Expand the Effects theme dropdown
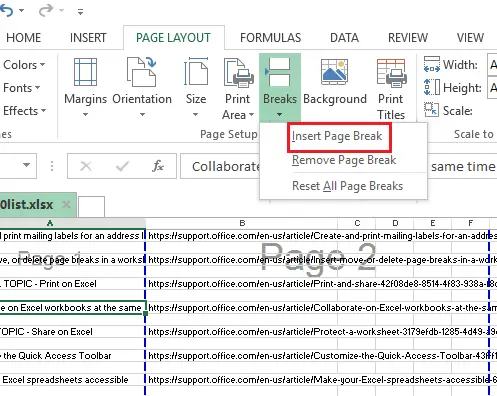This screenshot has width=497, height=396. (x=24, y=111)
